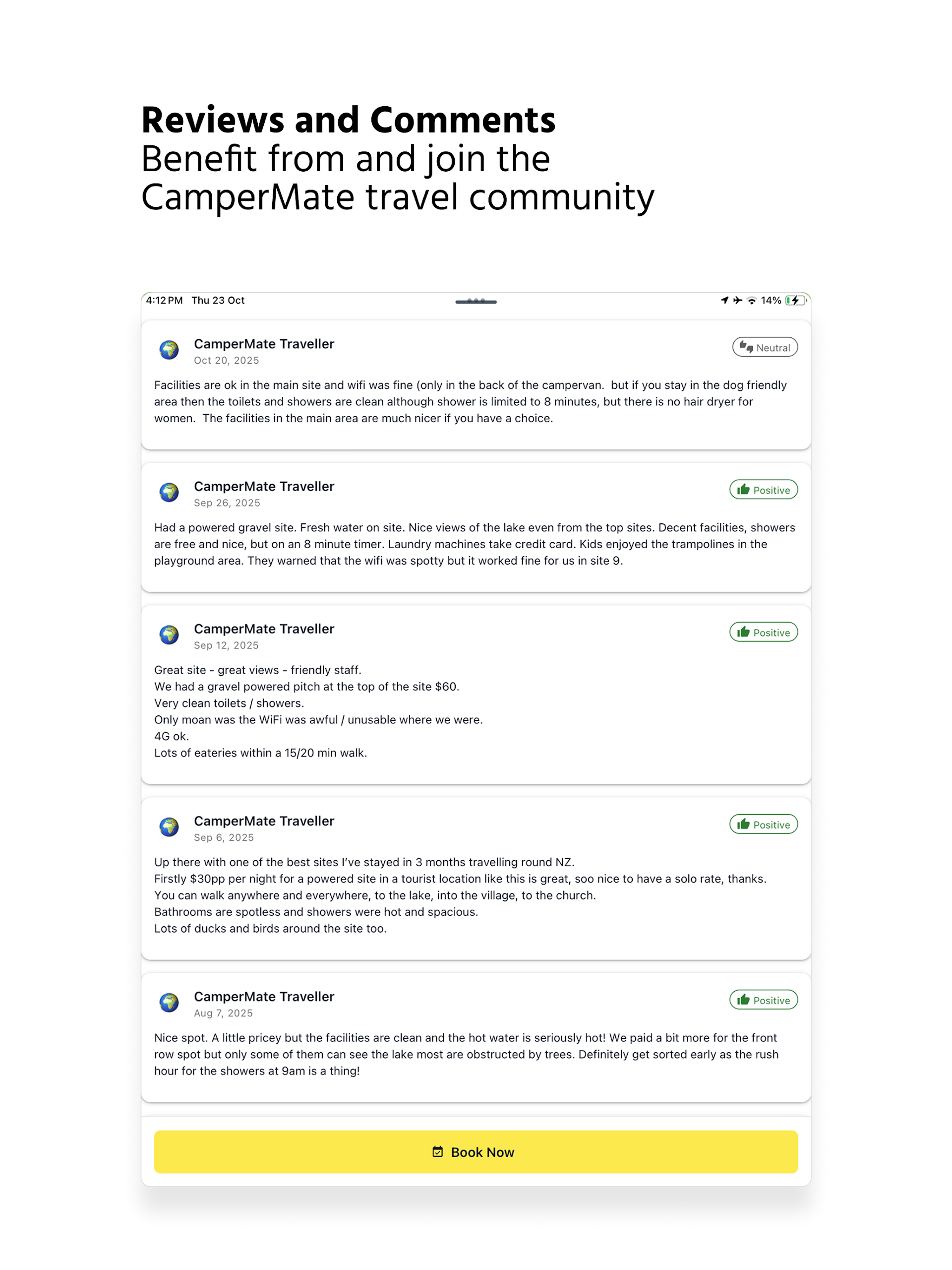Open CamperMate Traveller name on Sep 6 review
952x1270 pixels.
tap(264, 821)
